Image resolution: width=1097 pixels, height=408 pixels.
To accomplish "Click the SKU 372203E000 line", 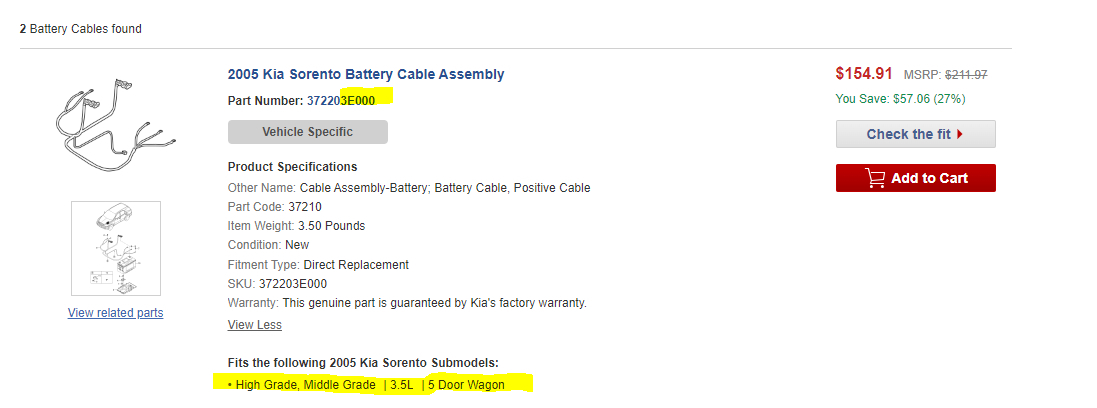I will 277,284.
